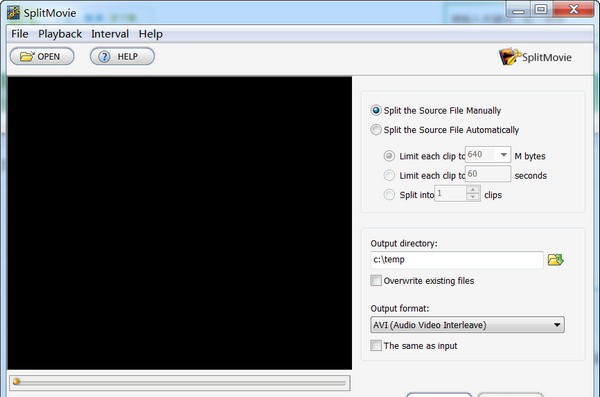Maximize the SplitMovie window
Image resolution: width=600 pixels, height=397 pixels.
[541, 10]
